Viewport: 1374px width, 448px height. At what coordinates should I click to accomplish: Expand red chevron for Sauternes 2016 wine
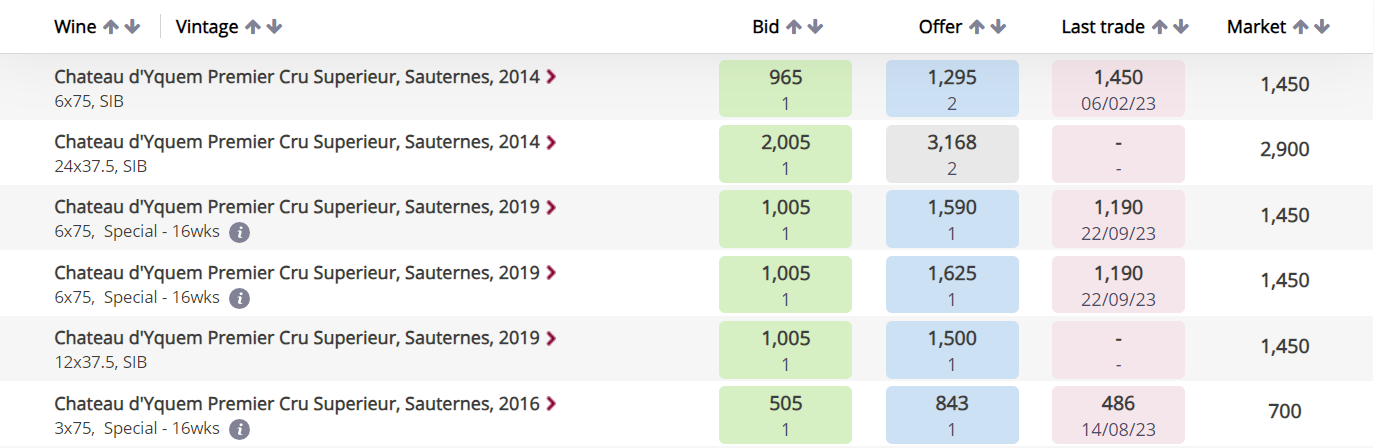click(551, 404)
